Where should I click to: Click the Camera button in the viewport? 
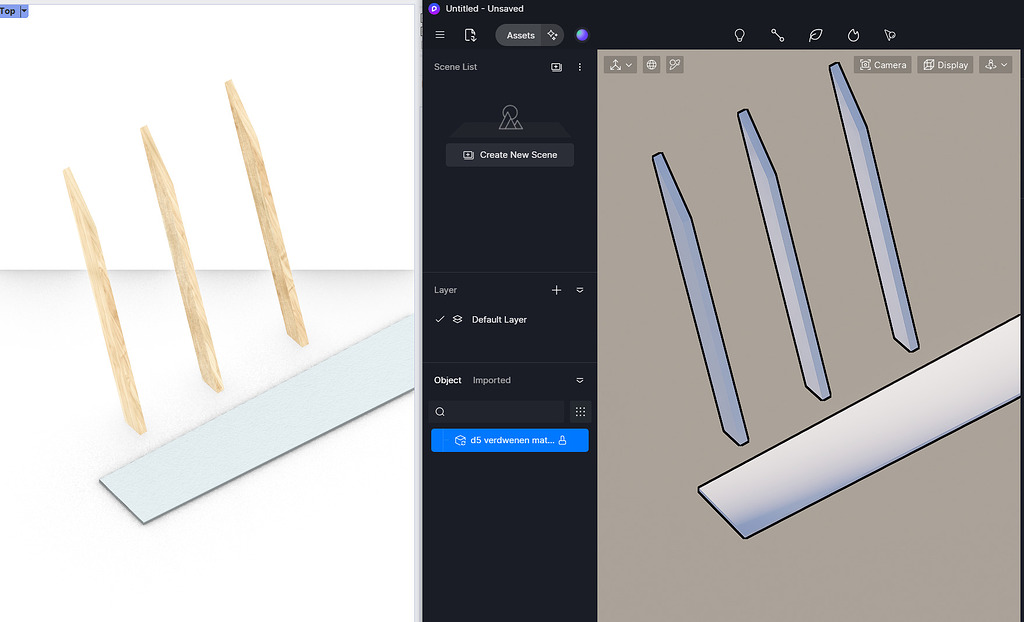tap(883, 64)
